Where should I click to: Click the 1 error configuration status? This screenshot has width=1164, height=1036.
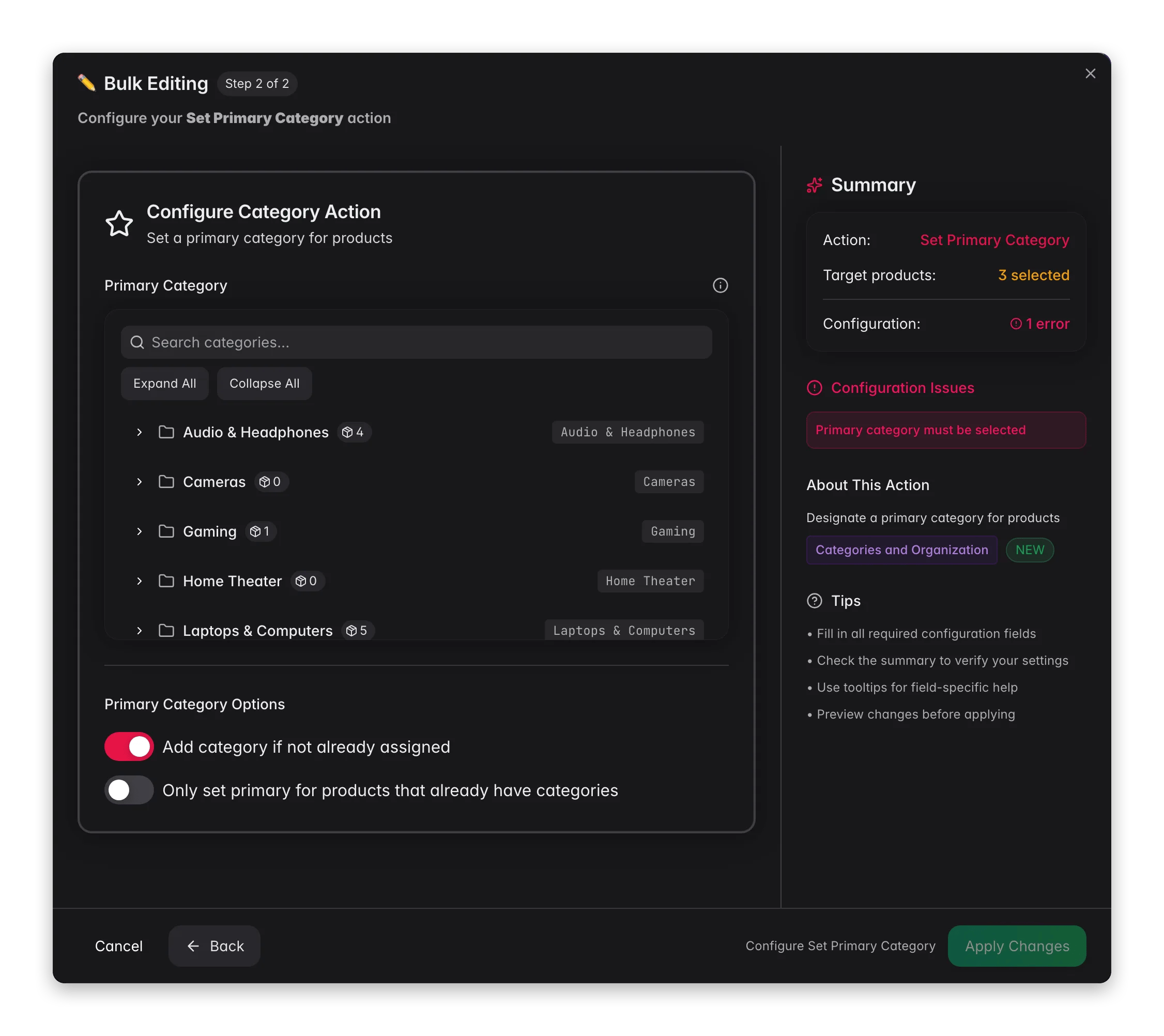point(1039,324)
